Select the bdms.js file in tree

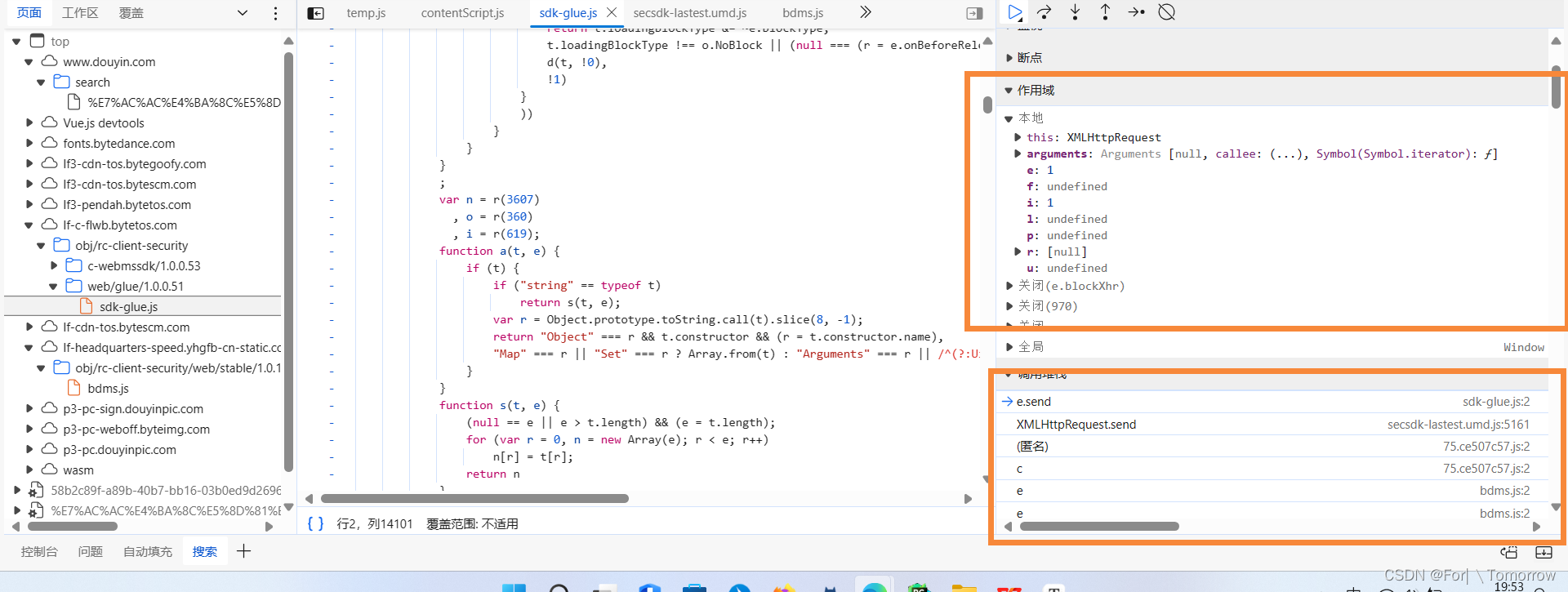pos(108,389)
